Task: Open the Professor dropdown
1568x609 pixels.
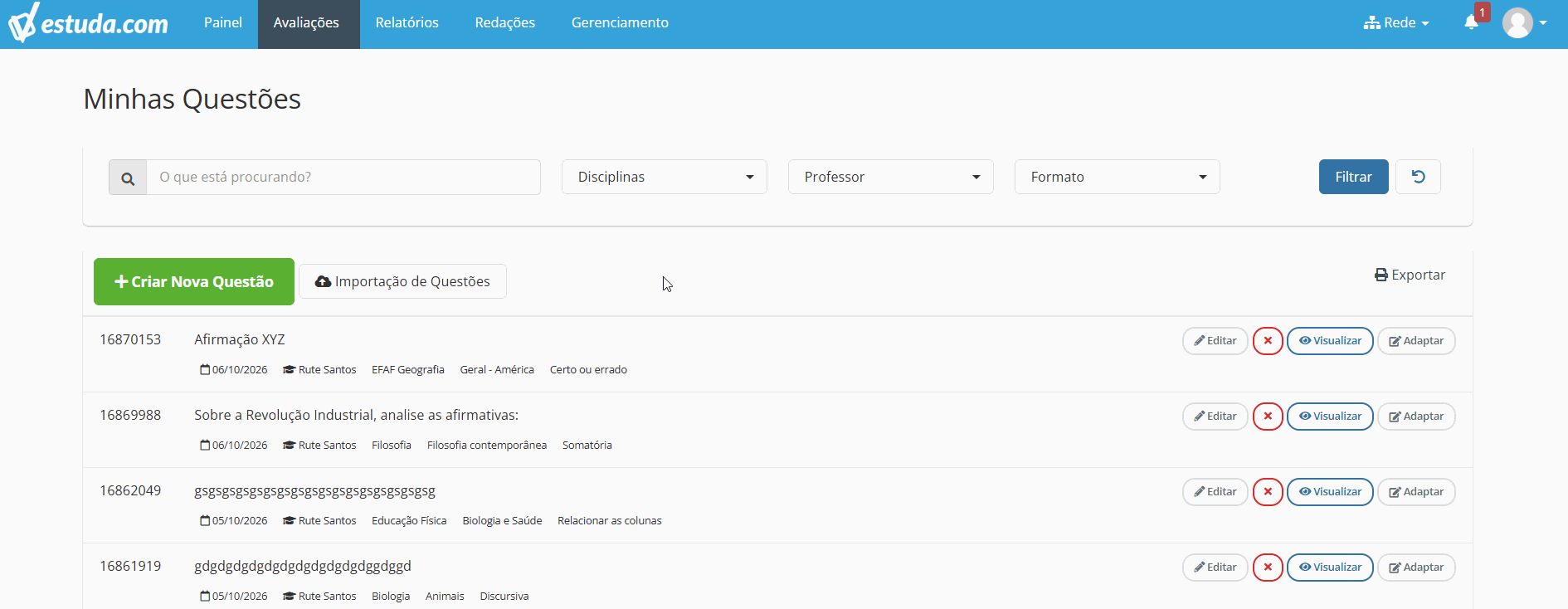Action: click(891, 177)
